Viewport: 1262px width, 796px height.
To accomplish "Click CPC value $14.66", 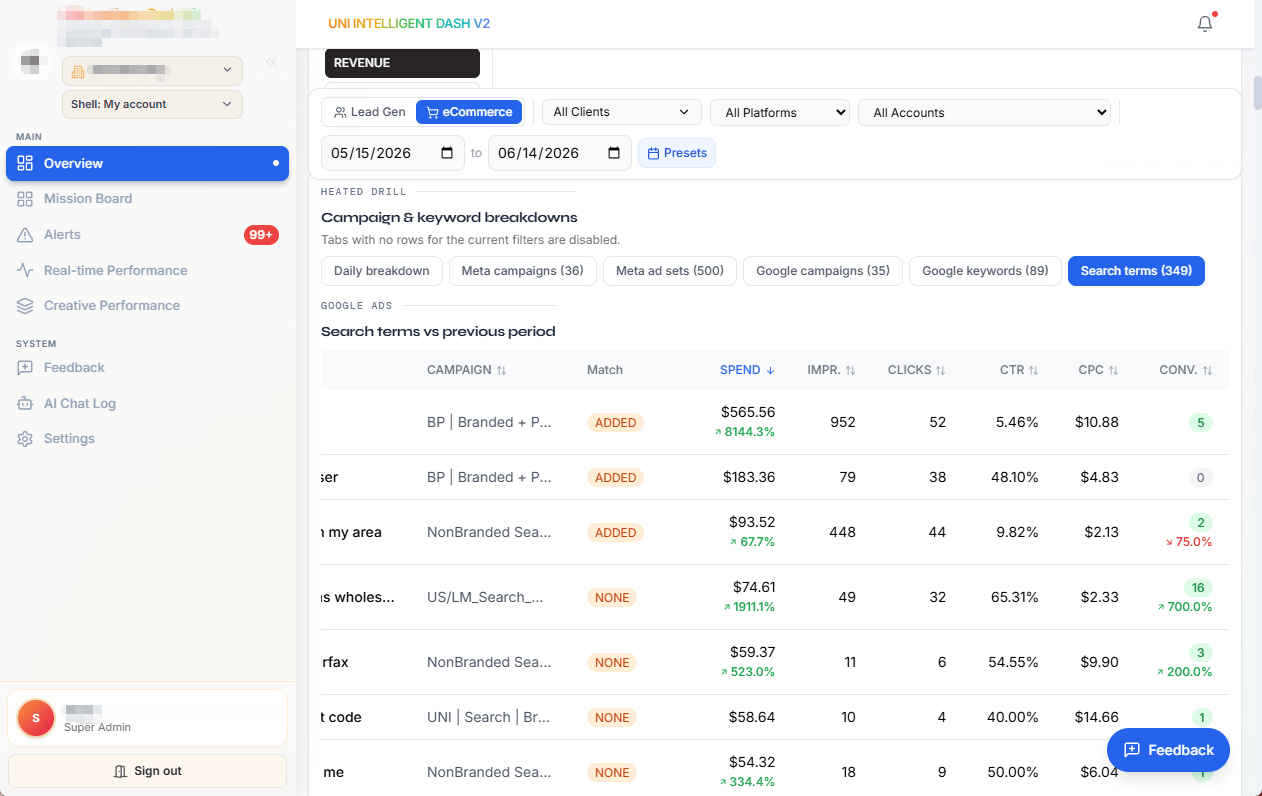I will (x=1097, y=717).
